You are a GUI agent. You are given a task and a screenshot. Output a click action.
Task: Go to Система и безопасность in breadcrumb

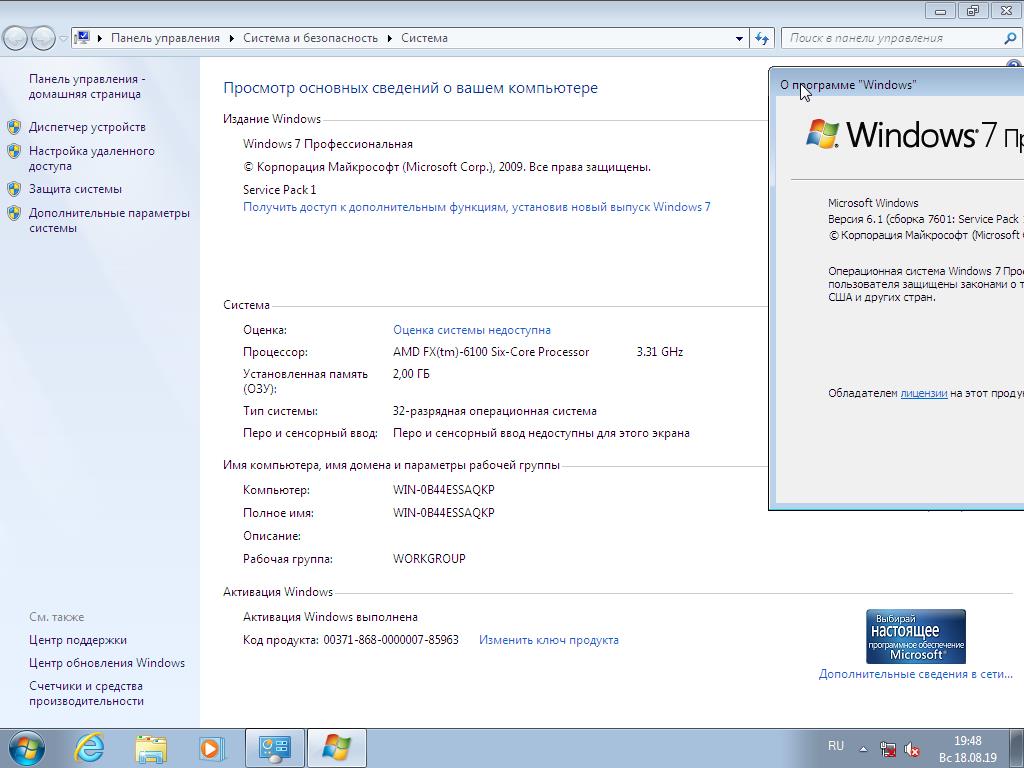coord(310,37)
